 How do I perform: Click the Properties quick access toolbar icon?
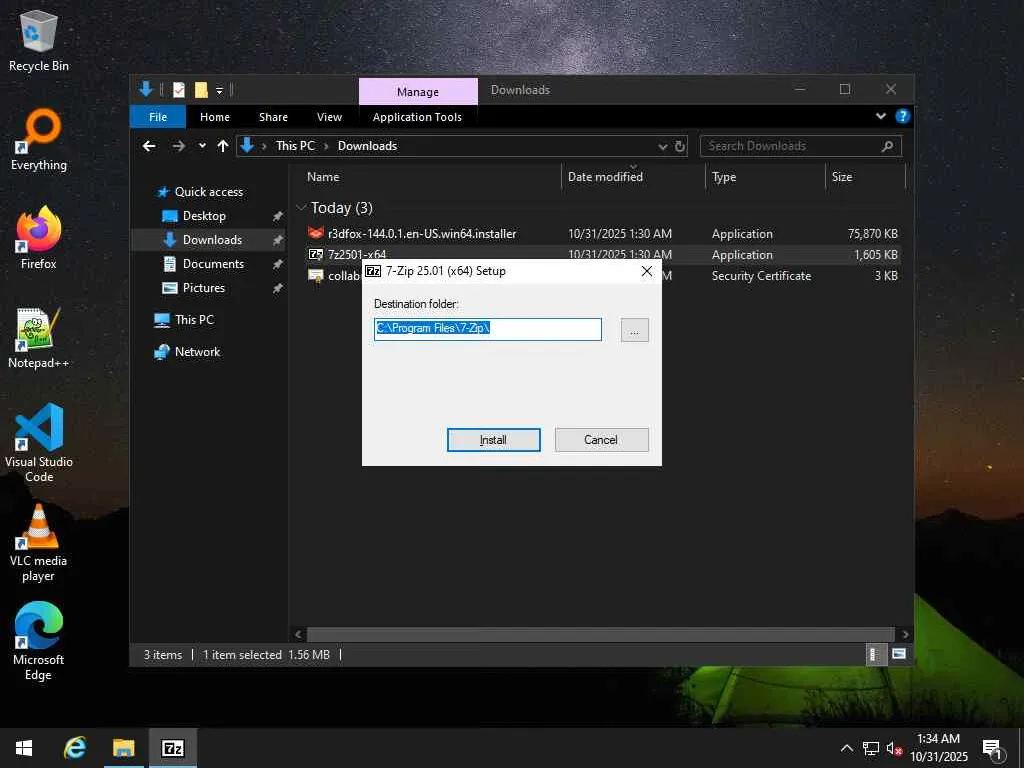pos(179,90)
